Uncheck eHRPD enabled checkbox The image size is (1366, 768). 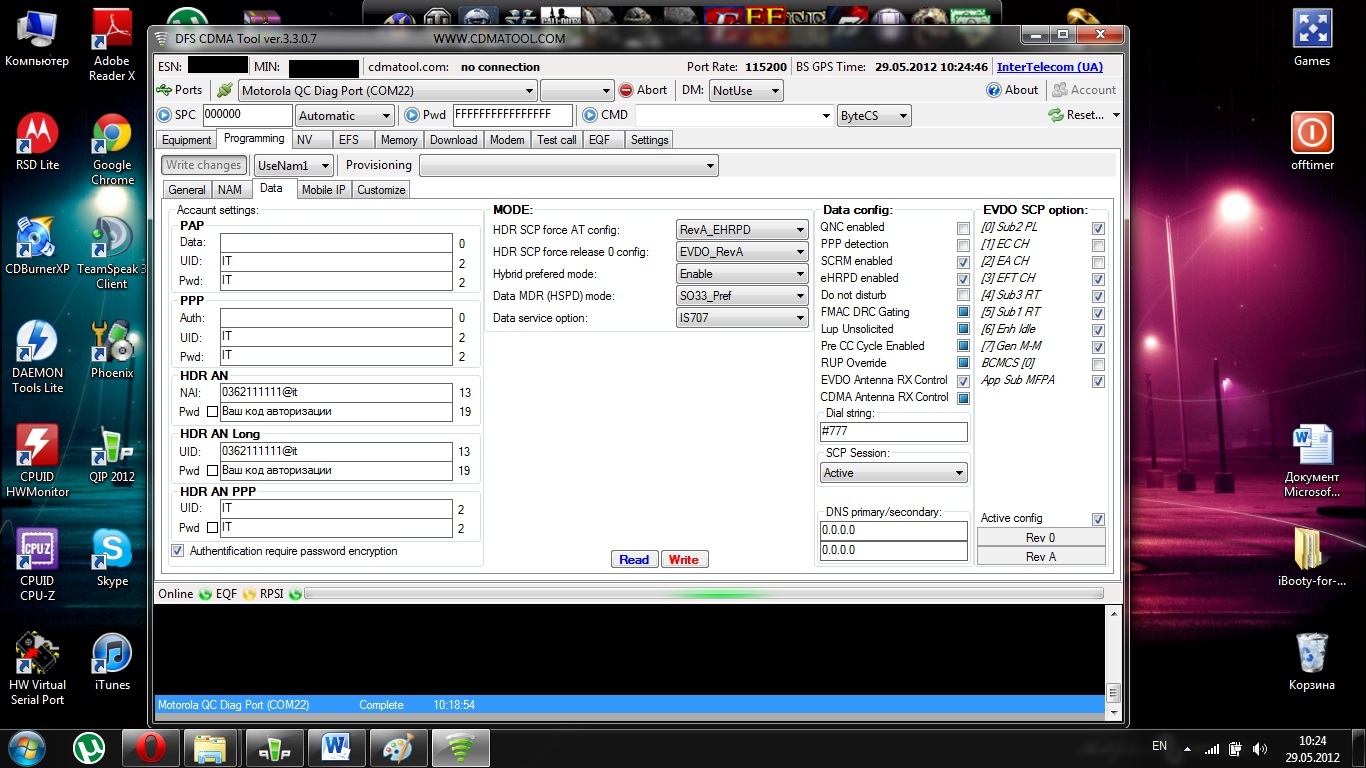pos(963,279)
